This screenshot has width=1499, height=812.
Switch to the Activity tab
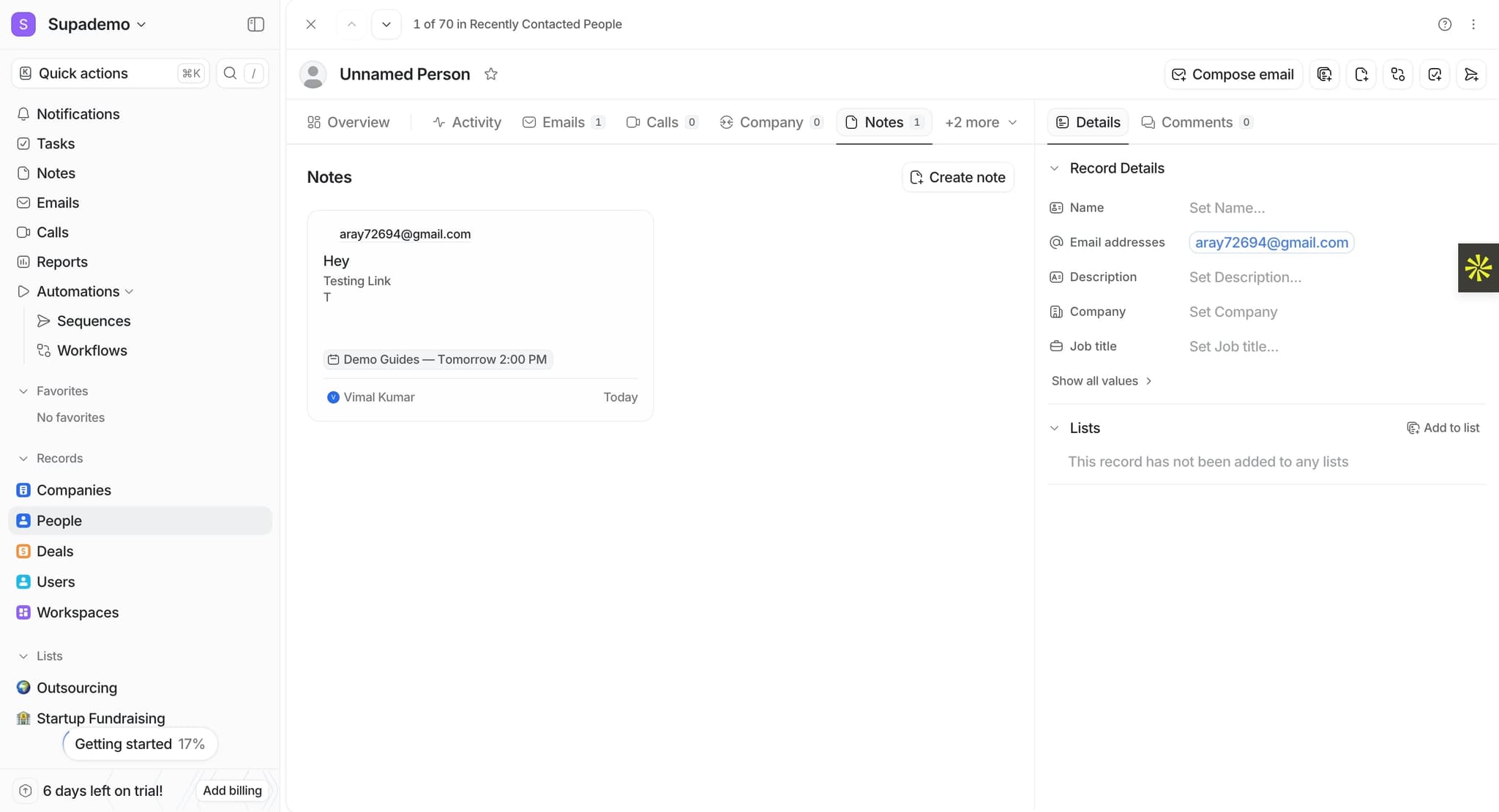(x=467, y=122)
